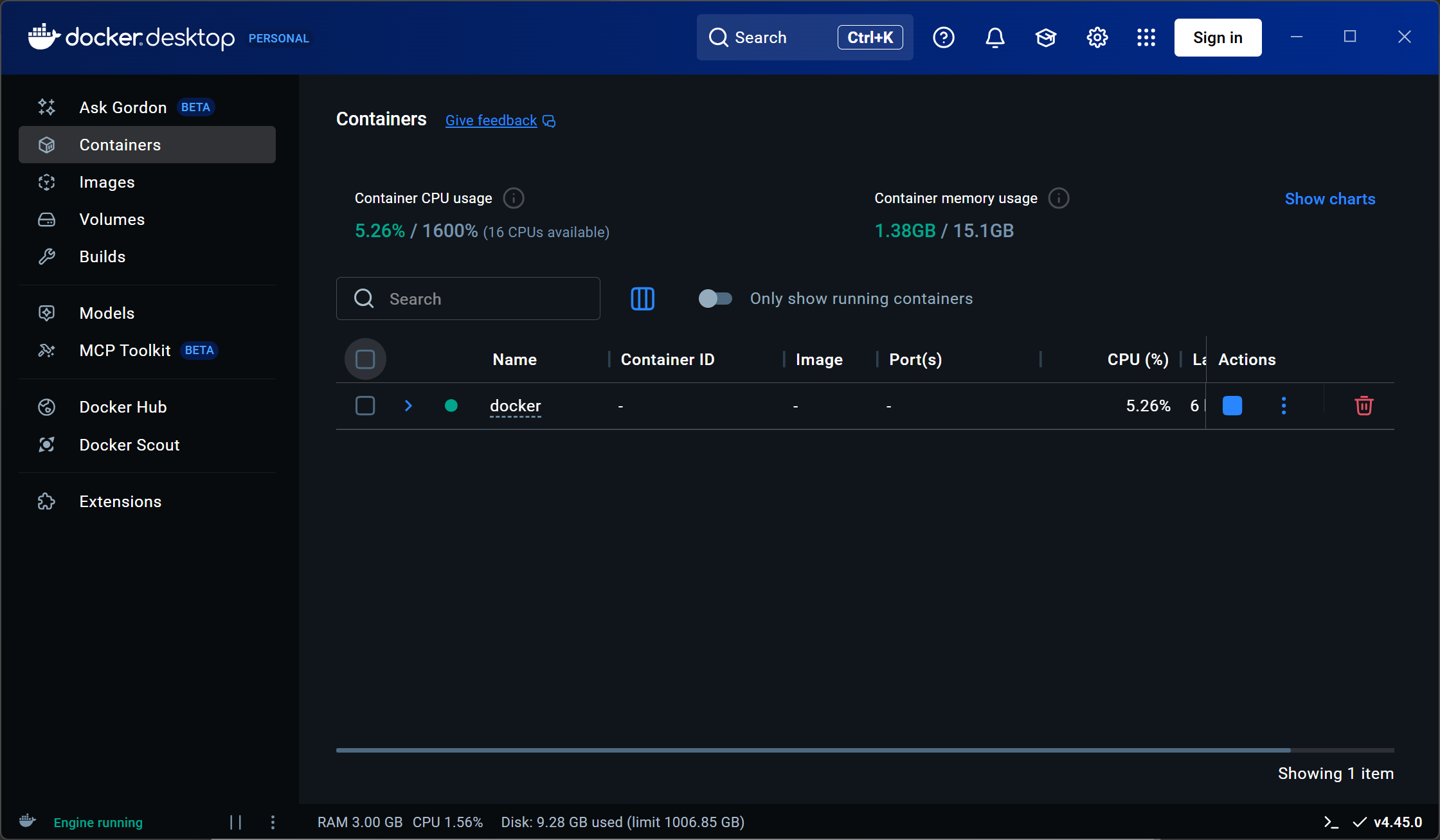Select all containers checkbox in header
This screenshot has width=1440, height=840.
(x=365, y=359)
